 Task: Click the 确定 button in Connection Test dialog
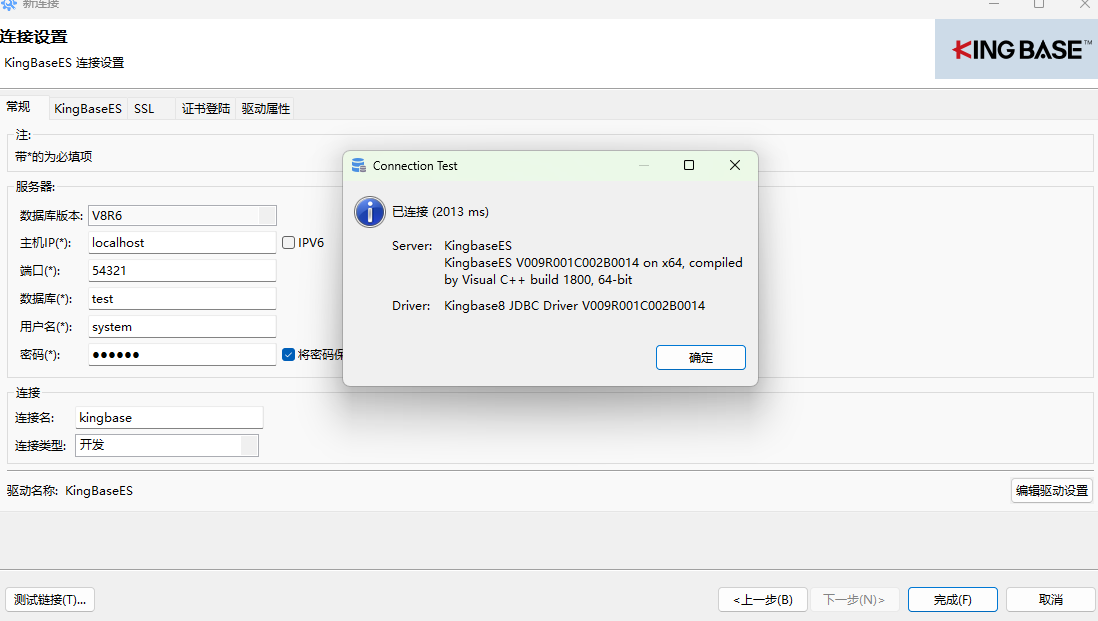(x=700, y=357)
